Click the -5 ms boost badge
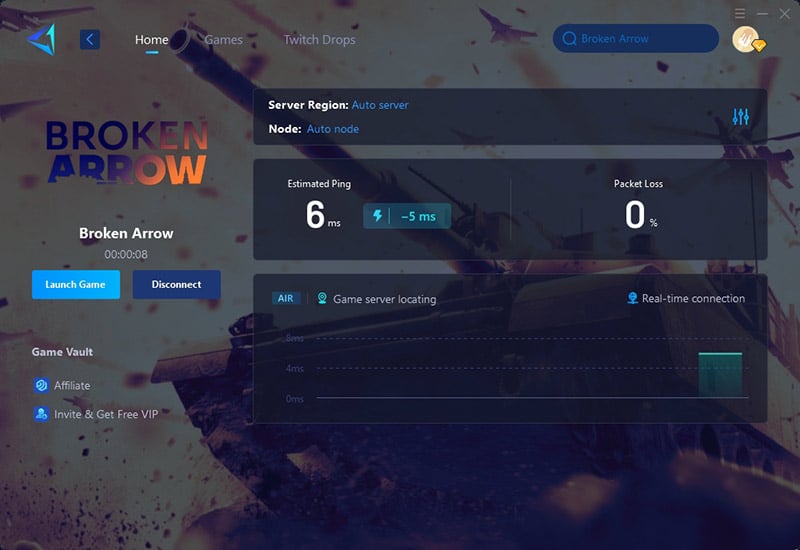Viewport: 800px width, 550px height. [407, 216]
